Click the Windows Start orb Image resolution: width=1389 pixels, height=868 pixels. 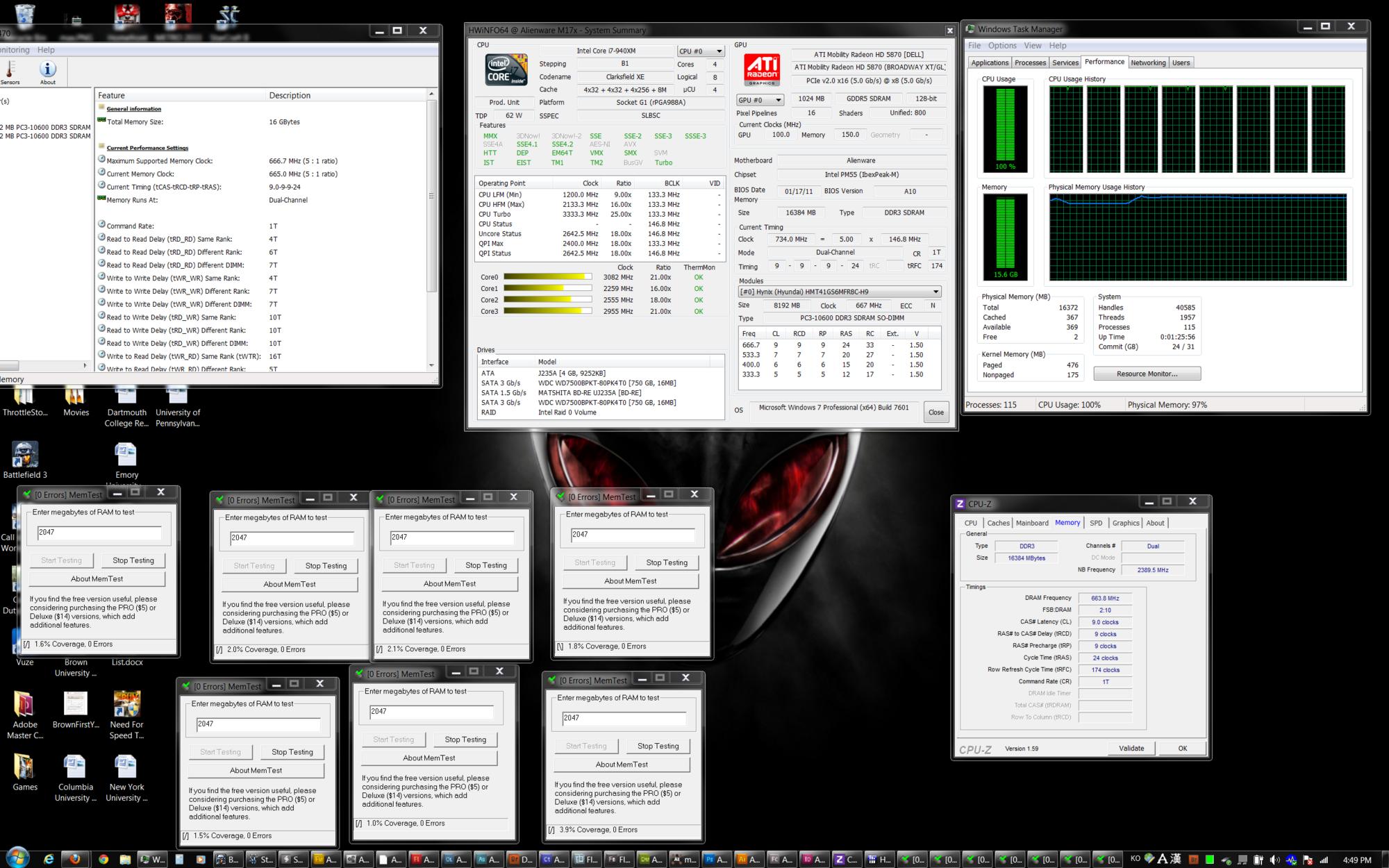pos(17,858)
